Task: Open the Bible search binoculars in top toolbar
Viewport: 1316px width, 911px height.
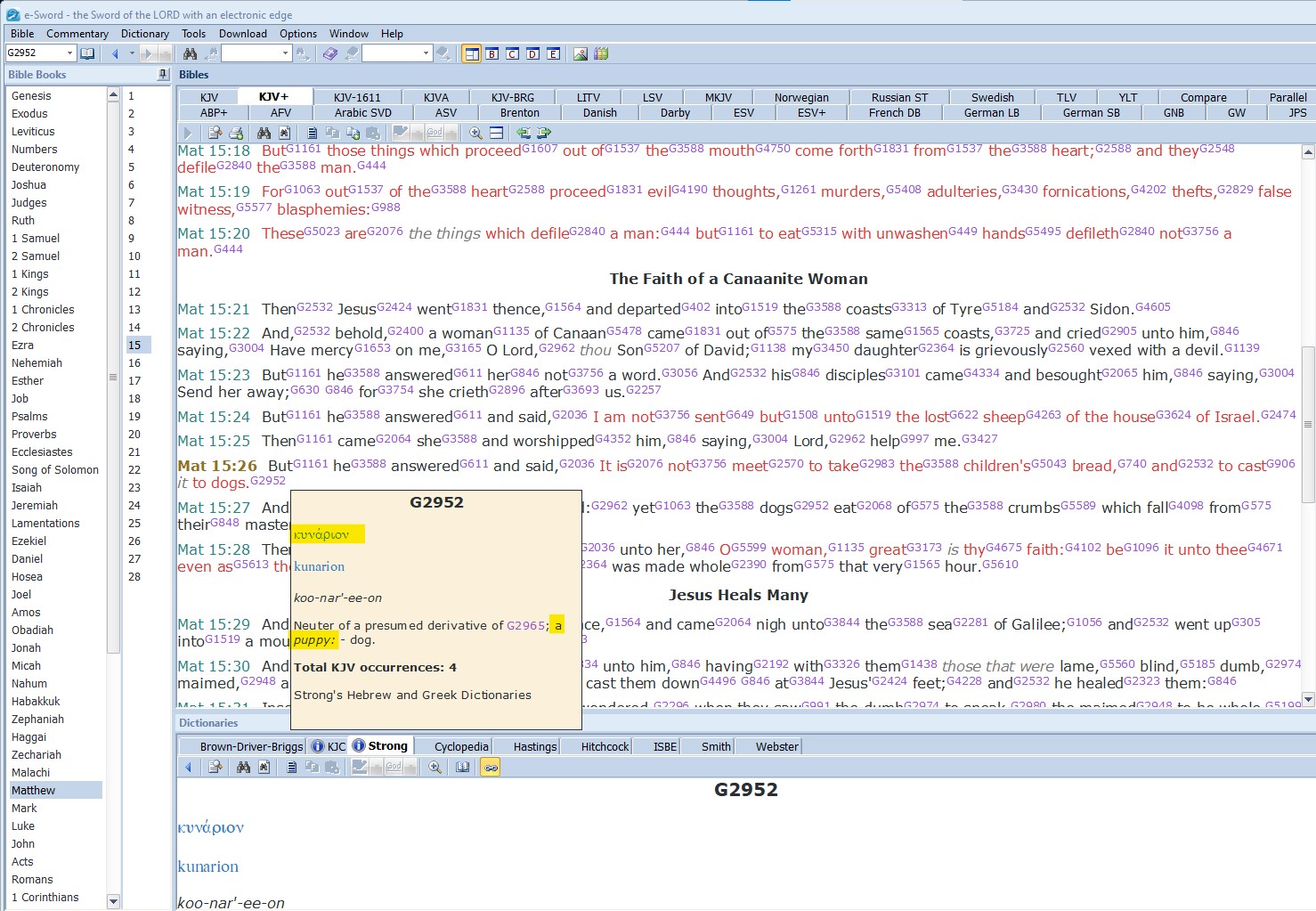Action: tap(191, 53)
